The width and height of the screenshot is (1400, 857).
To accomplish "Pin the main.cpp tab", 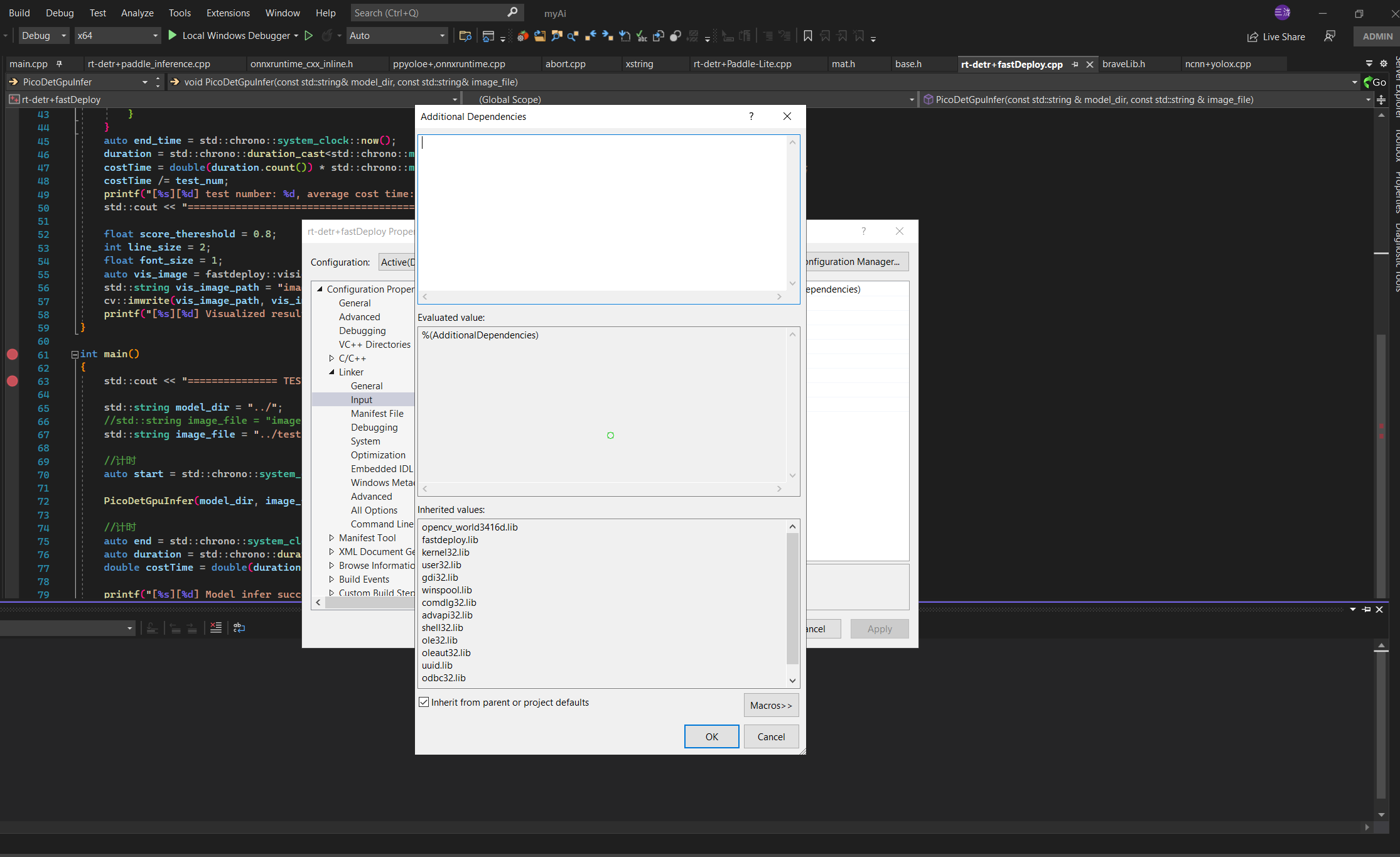I will 59,63.
